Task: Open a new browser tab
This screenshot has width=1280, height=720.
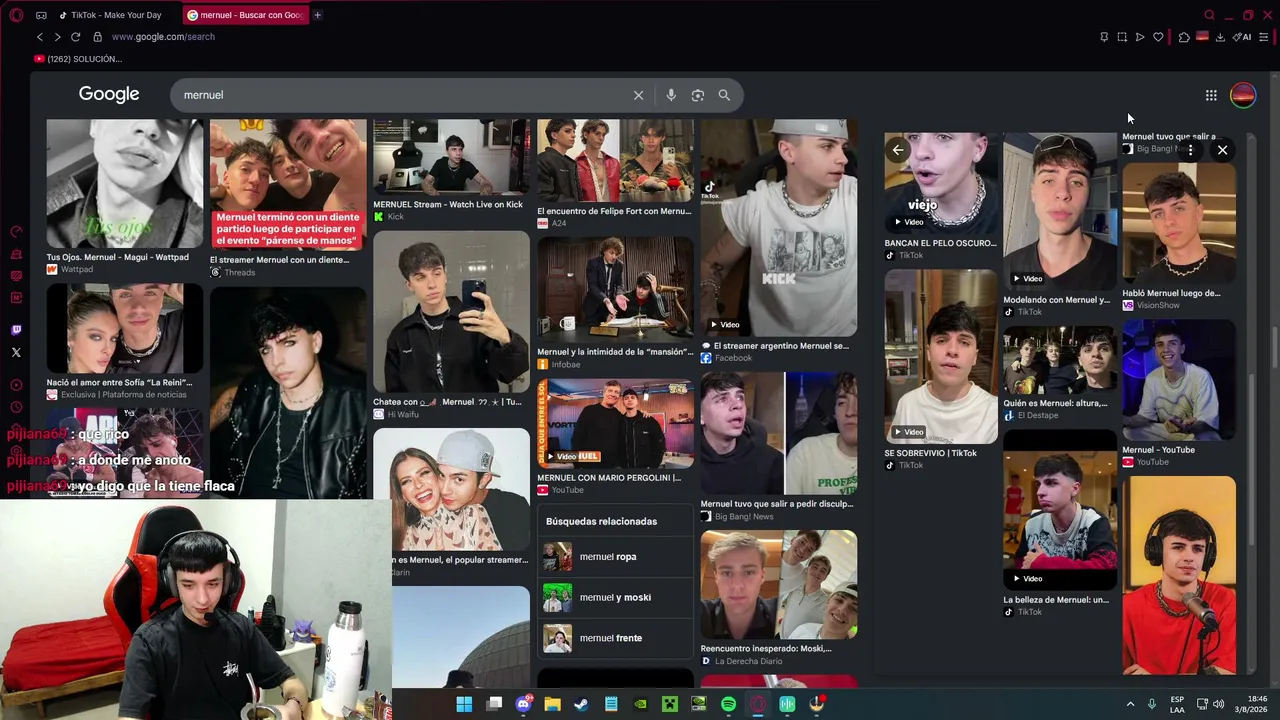Action: (x=317, y=15)
